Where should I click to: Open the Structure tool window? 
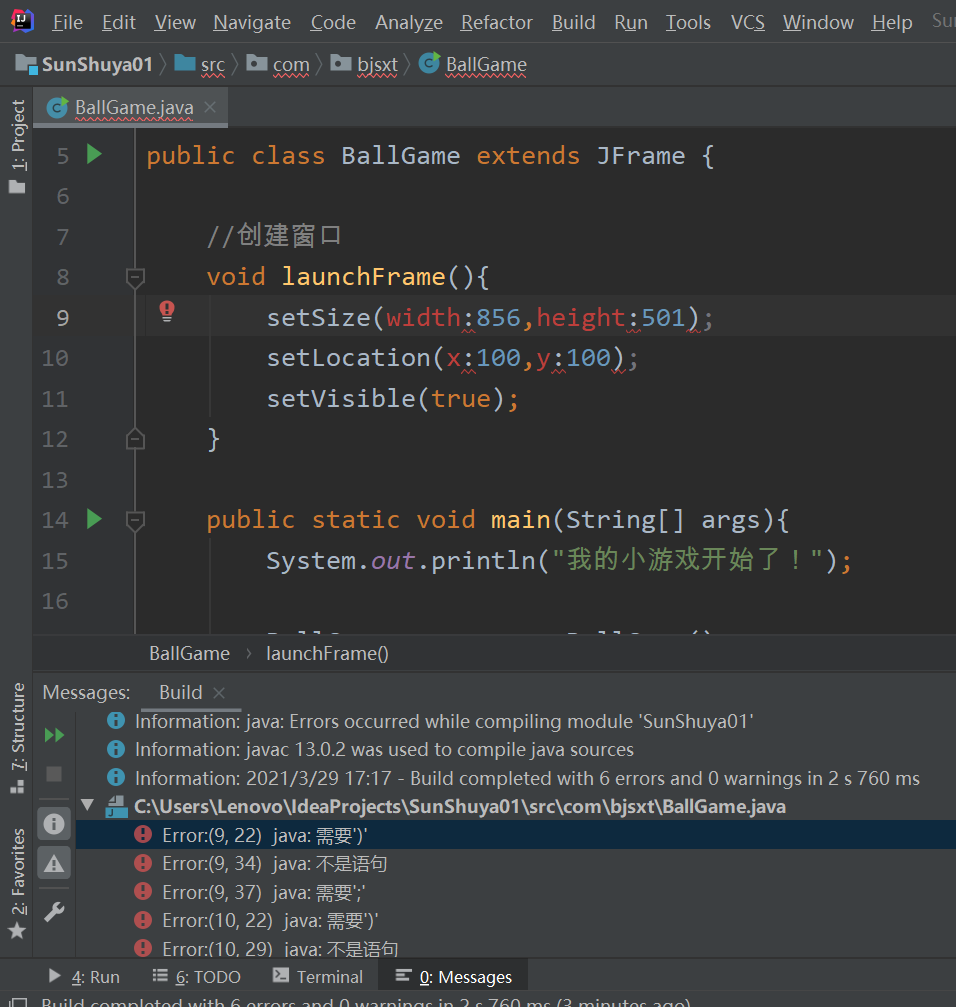click(x=17, y=738)
